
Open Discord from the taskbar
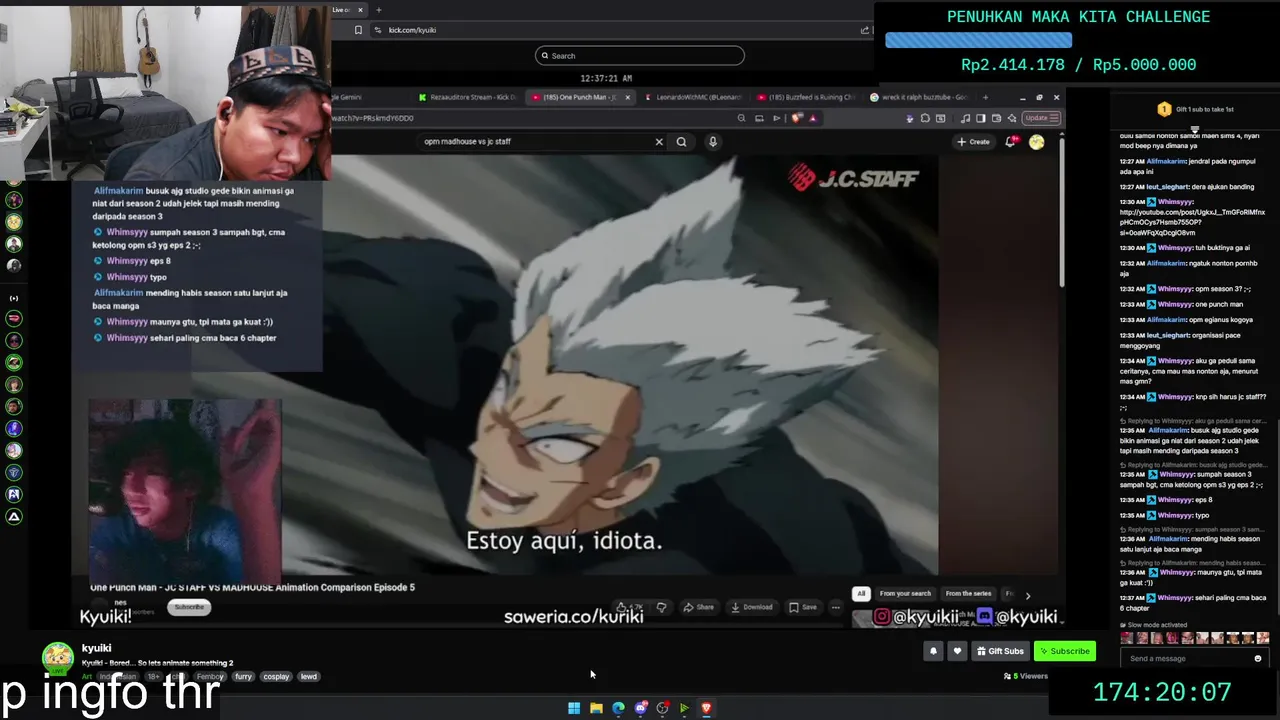640,708
